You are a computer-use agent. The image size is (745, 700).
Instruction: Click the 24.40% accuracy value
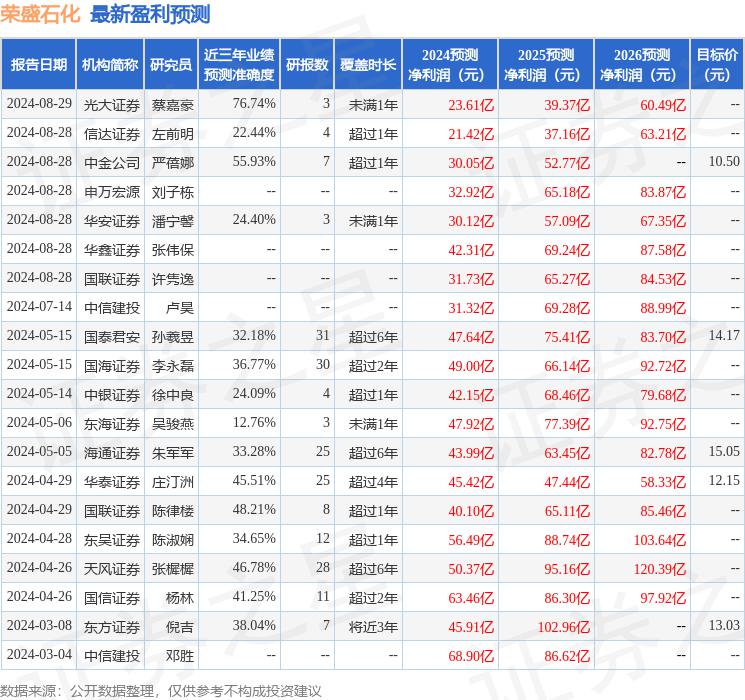(x=254, y=220)
